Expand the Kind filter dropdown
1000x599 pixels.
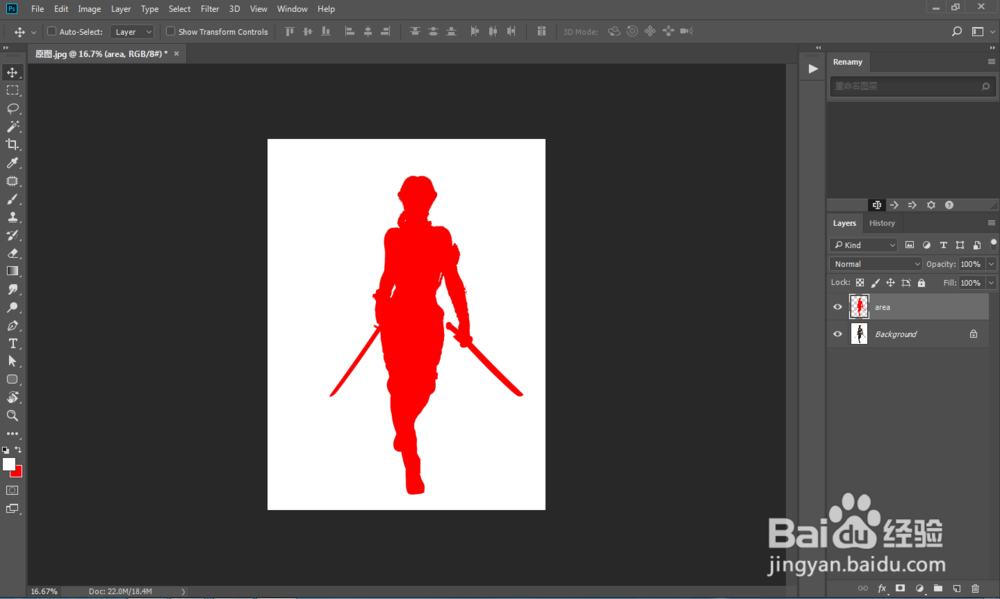865,245
